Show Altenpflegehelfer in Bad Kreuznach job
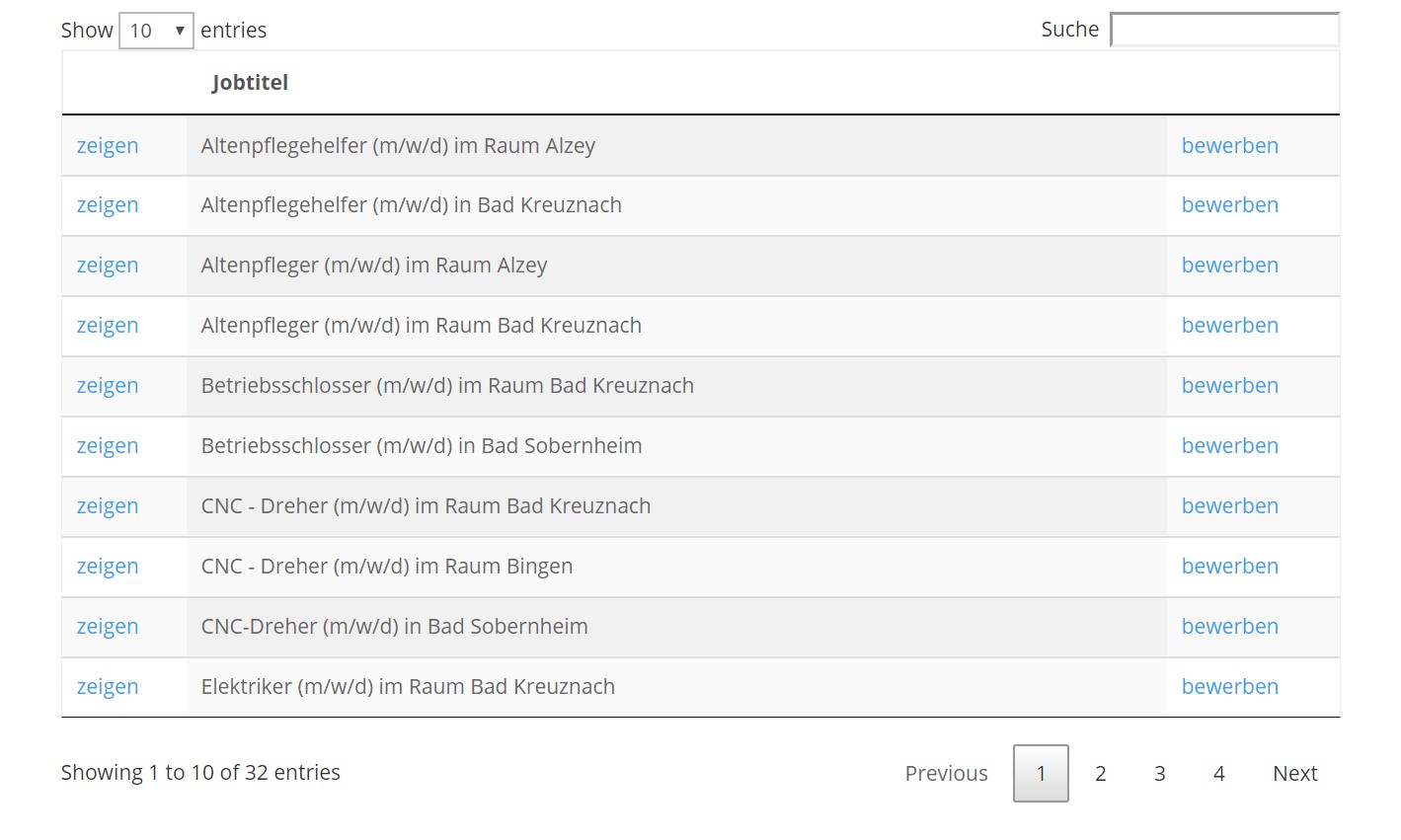 click(x=108, y=205)
